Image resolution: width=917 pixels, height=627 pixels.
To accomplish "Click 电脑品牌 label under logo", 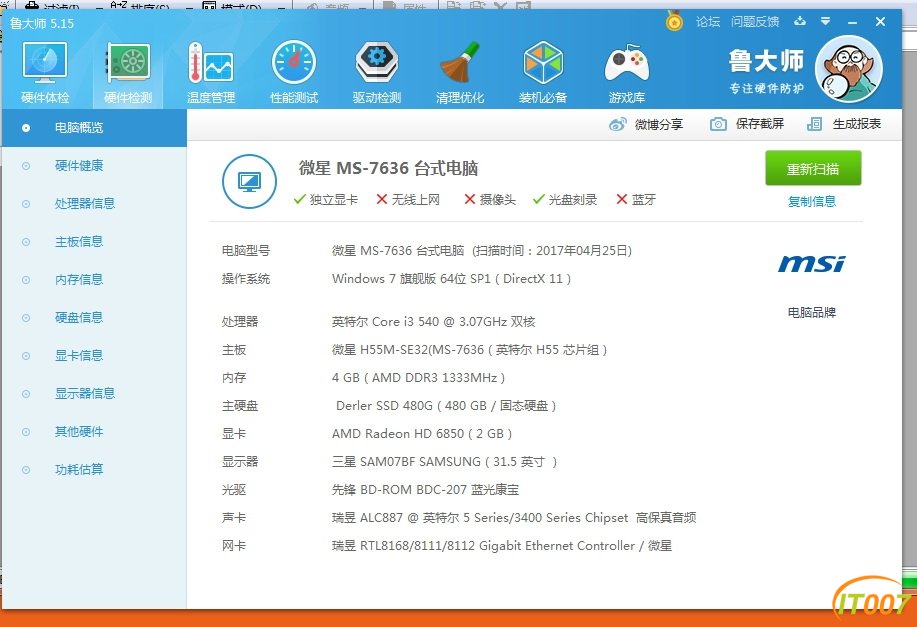I will (812, 312).
